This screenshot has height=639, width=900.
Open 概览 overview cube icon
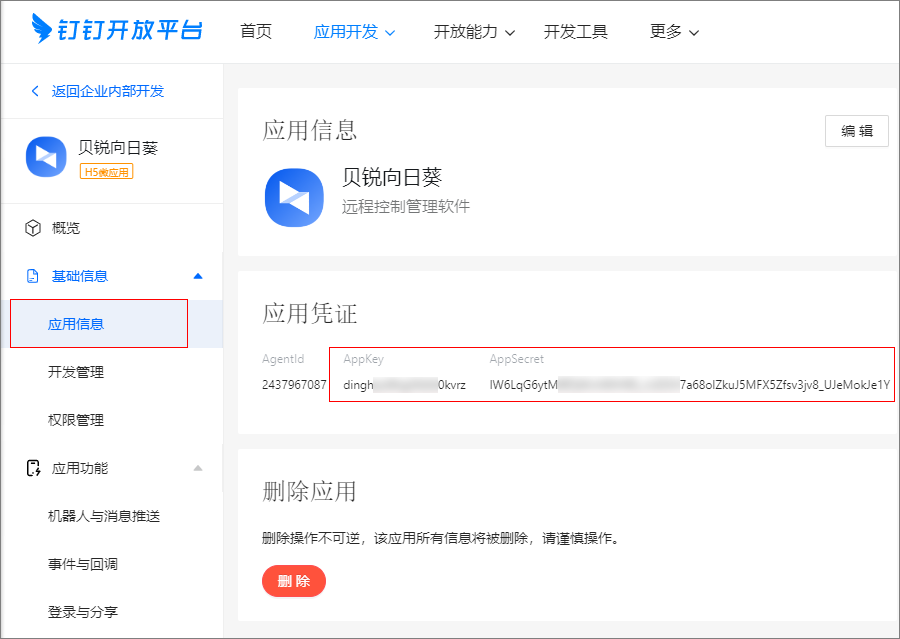(33, 228)
